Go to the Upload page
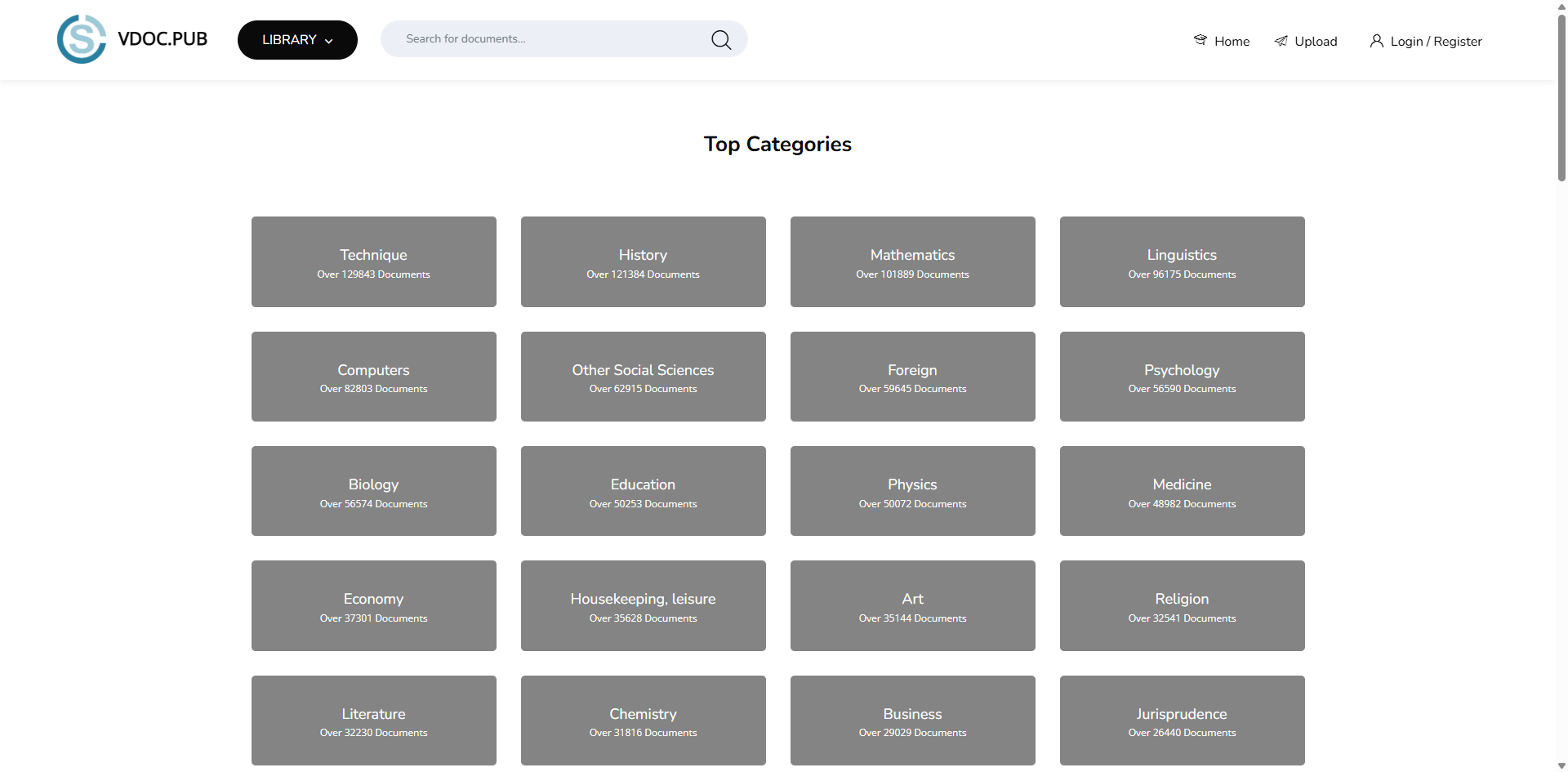 (x=1315, y=42)
